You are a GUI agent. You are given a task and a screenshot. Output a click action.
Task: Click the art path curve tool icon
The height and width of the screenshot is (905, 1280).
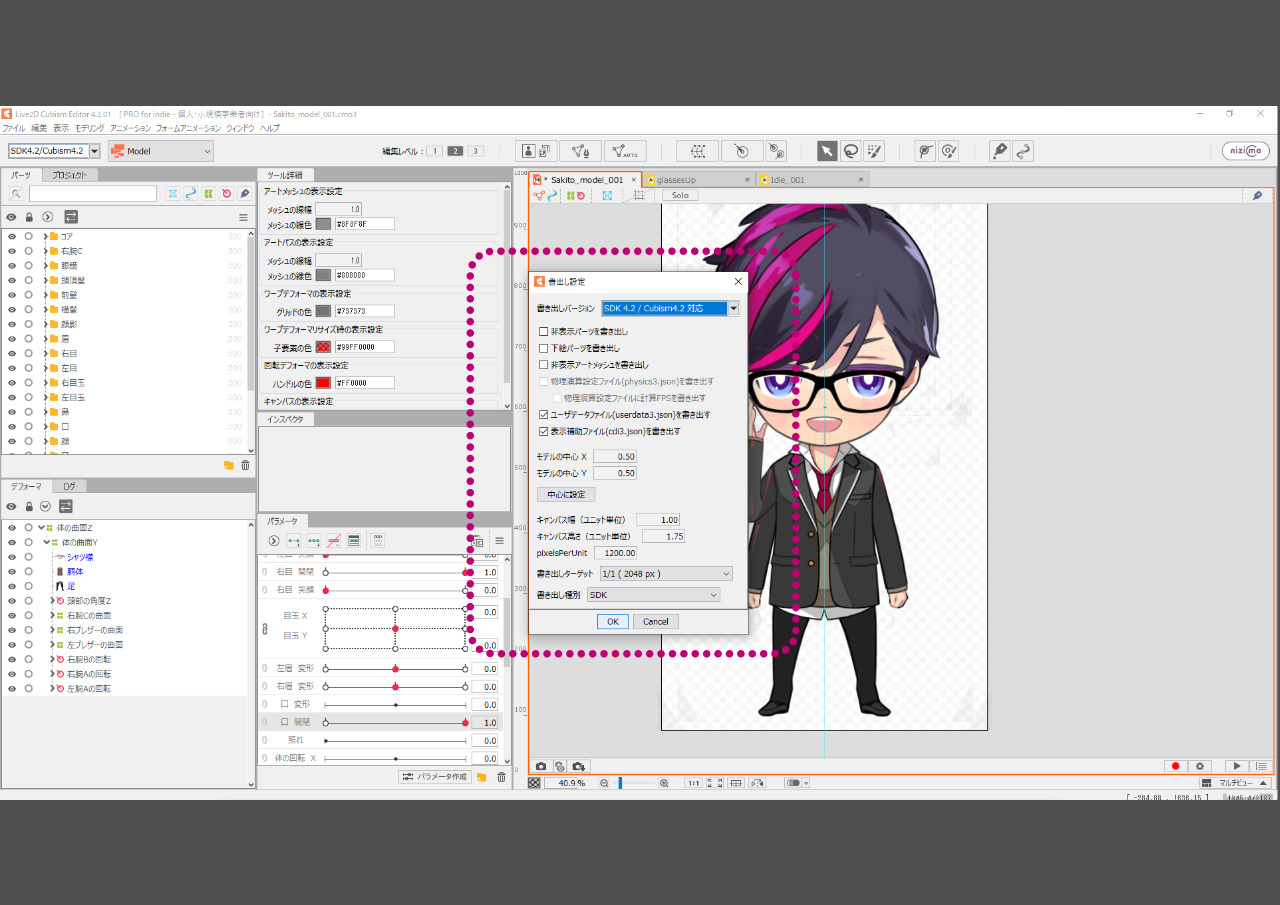click(1023, 151)
